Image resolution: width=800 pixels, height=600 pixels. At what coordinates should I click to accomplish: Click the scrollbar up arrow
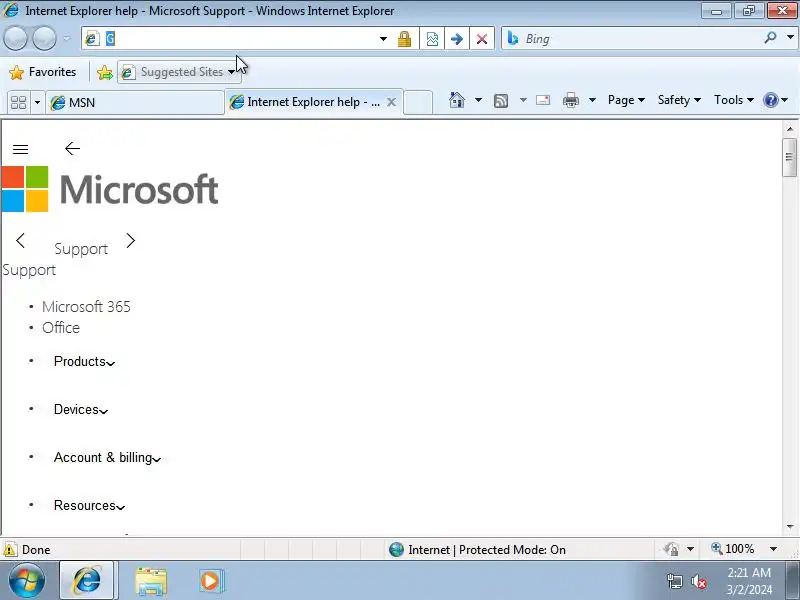(790, 129)
